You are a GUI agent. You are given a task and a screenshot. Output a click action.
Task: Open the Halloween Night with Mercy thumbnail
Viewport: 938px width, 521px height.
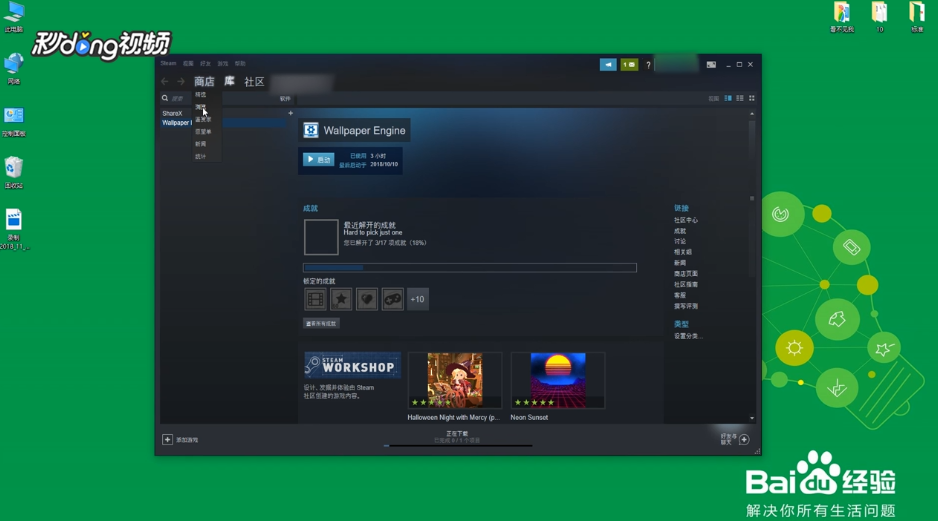coord(455,380)
